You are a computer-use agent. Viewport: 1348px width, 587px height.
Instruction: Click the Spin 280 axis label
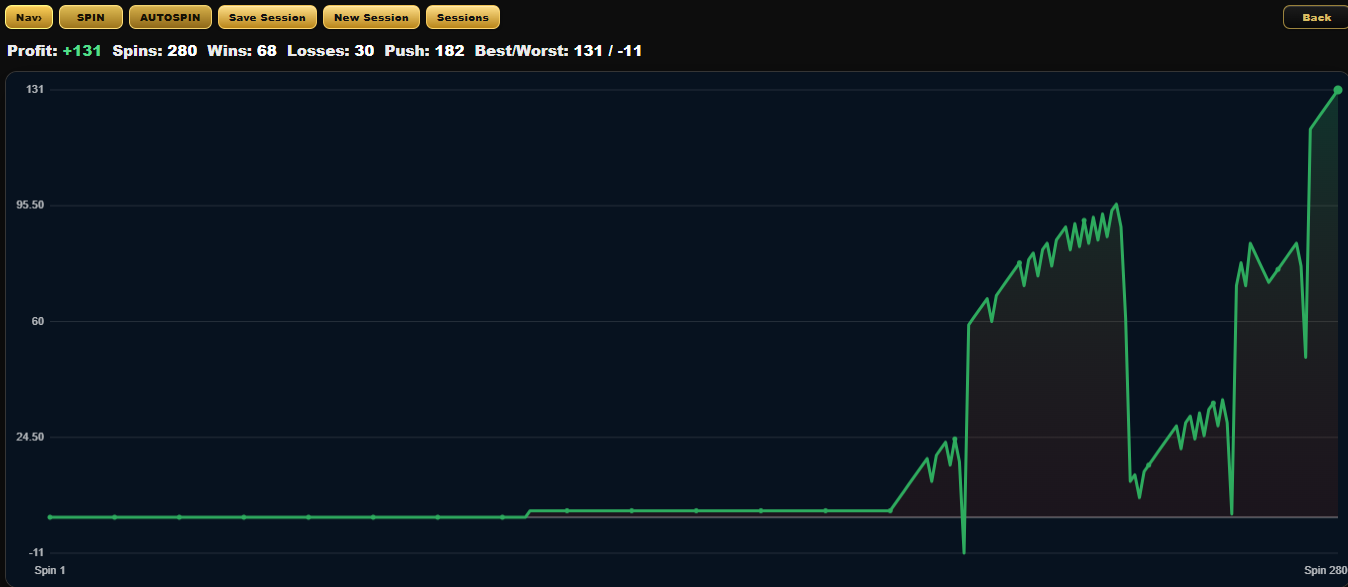point(1325,570)
